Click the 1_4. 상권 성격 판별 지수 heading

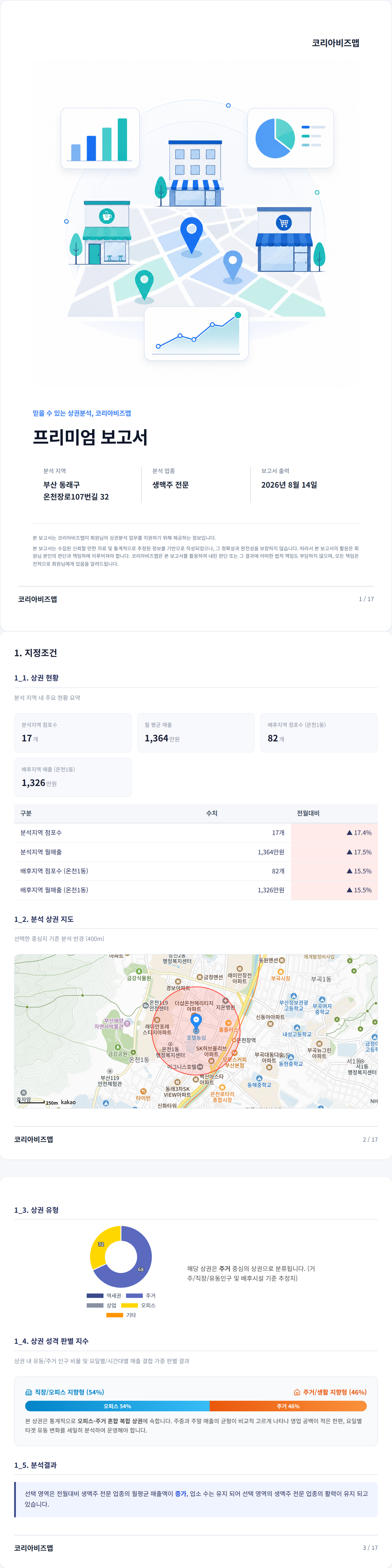pyautogui.click(x=51, y=1341)
